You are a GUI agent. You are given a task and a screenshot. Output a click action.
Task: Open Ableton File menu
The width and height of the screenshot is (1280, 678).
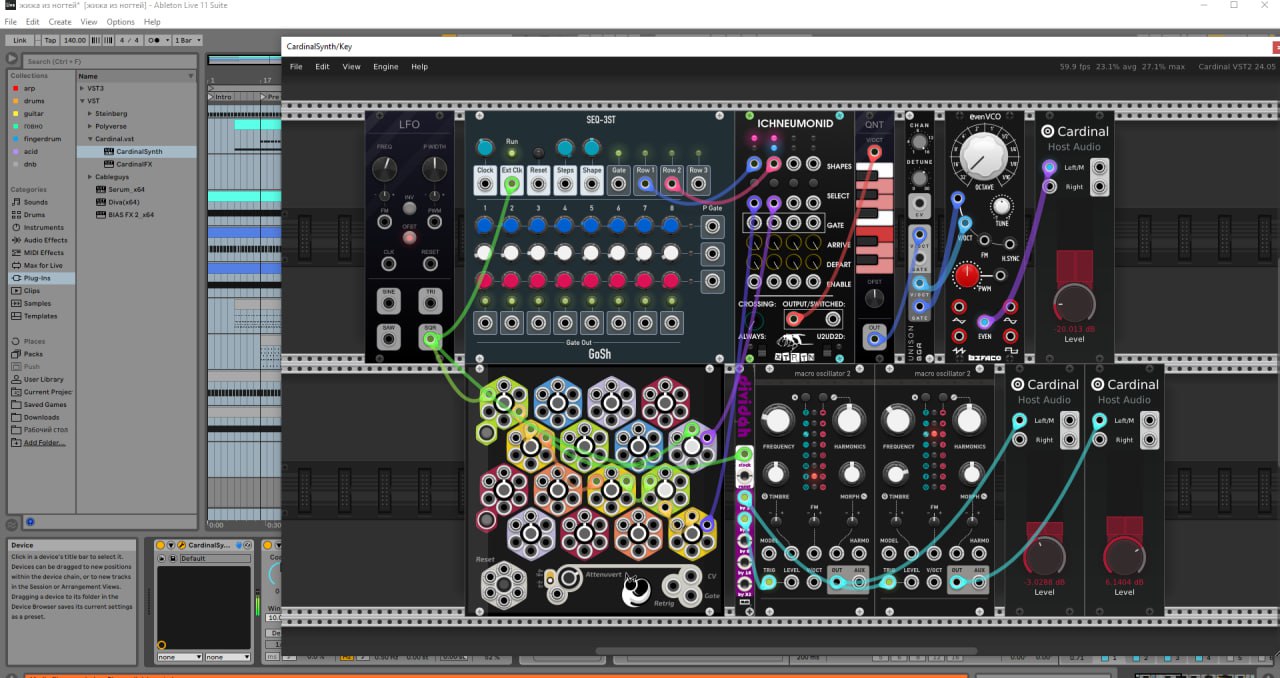pyautogui.click(x=10, y=22)
